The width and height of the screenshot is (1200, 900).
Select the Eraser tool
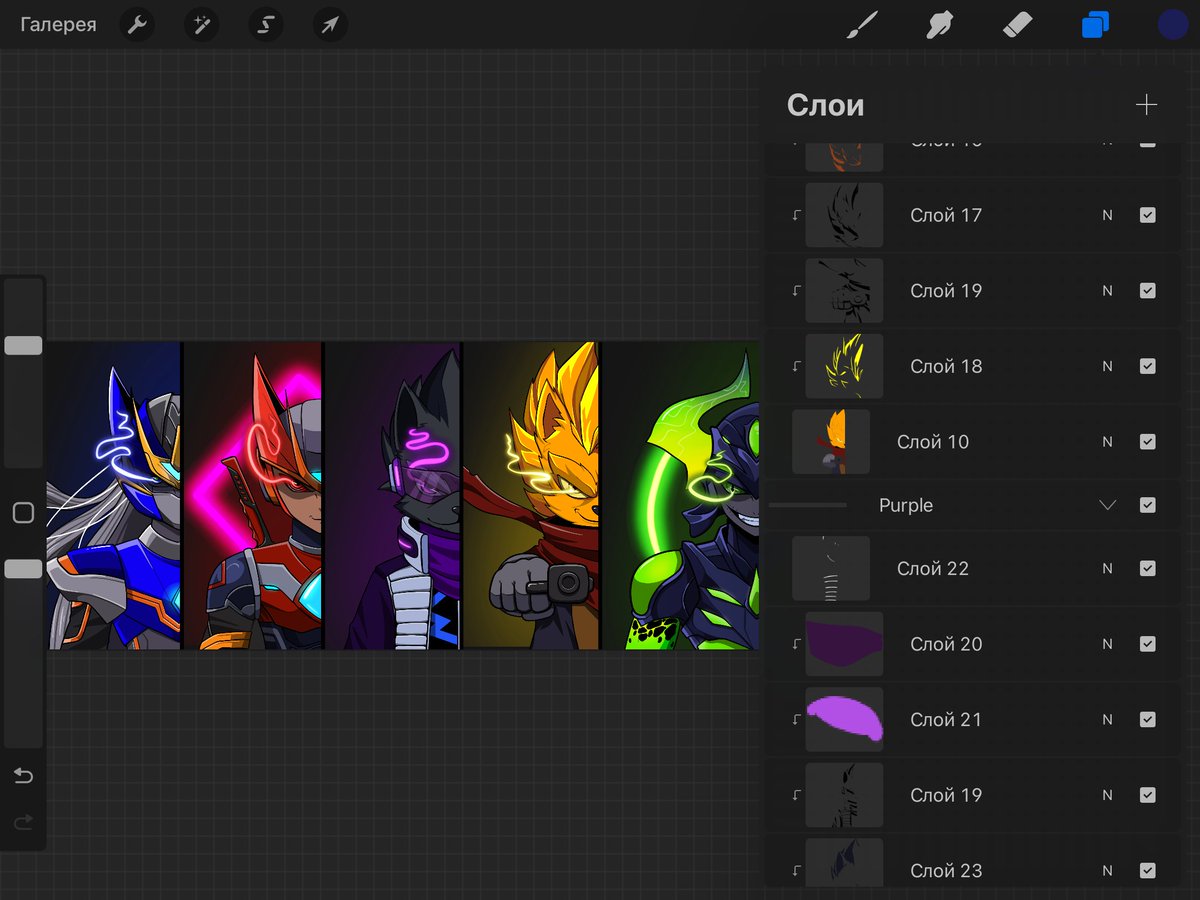click(x=1017, y=24)
